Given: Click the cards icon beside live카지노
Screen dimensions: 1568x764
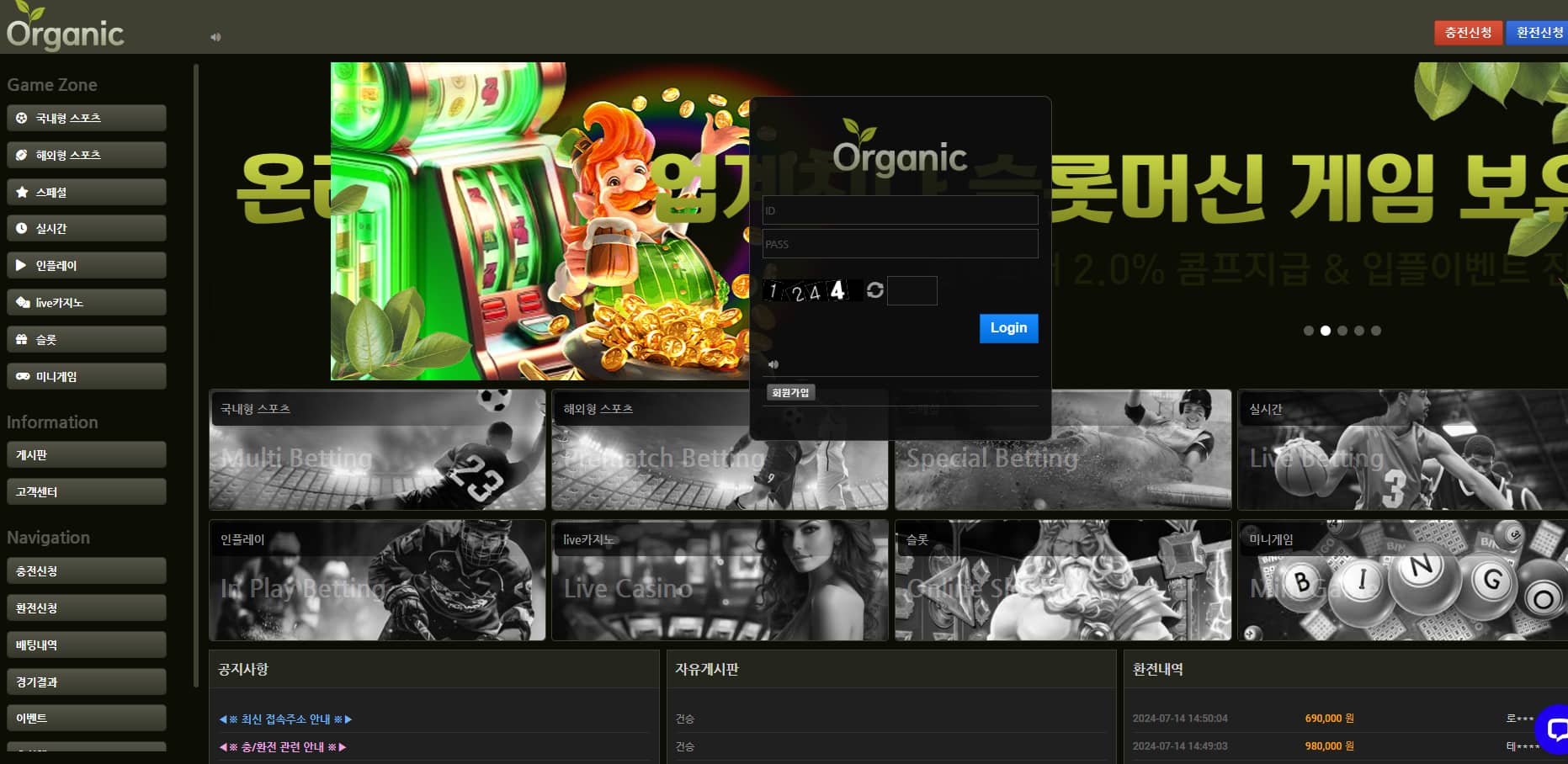Looking at the screenshot, I should [x=23, y=302].
